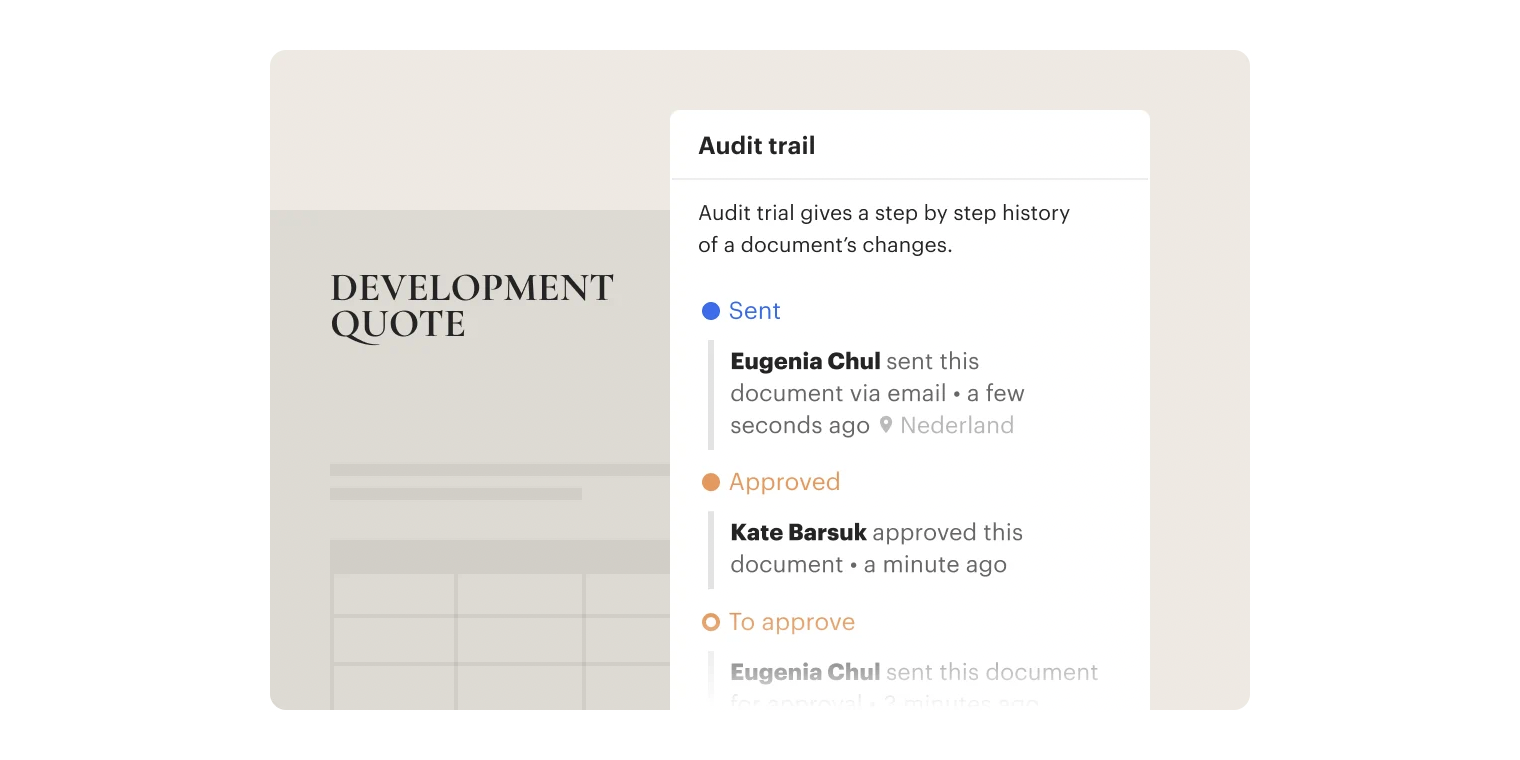Select the Sent status label

click(x=754, y=311)
